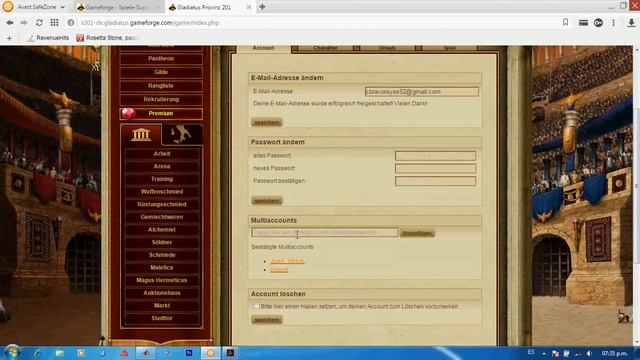Open a new browser tab
640x360 pixels.
point(262,7)
